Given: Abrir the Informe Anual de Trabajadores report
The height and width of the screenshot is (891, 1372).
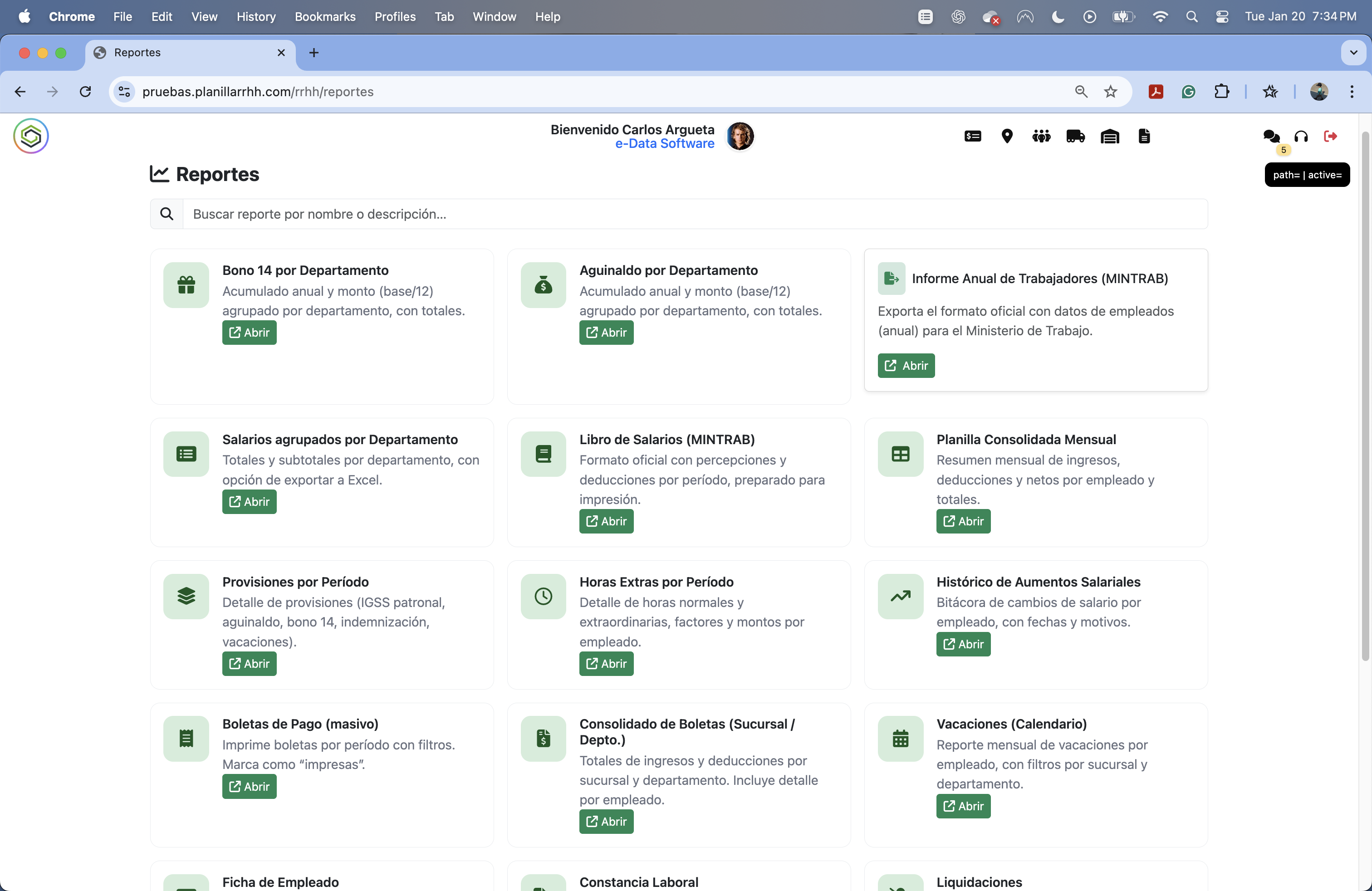Looking at the screenshot, I should click(906, 365).
